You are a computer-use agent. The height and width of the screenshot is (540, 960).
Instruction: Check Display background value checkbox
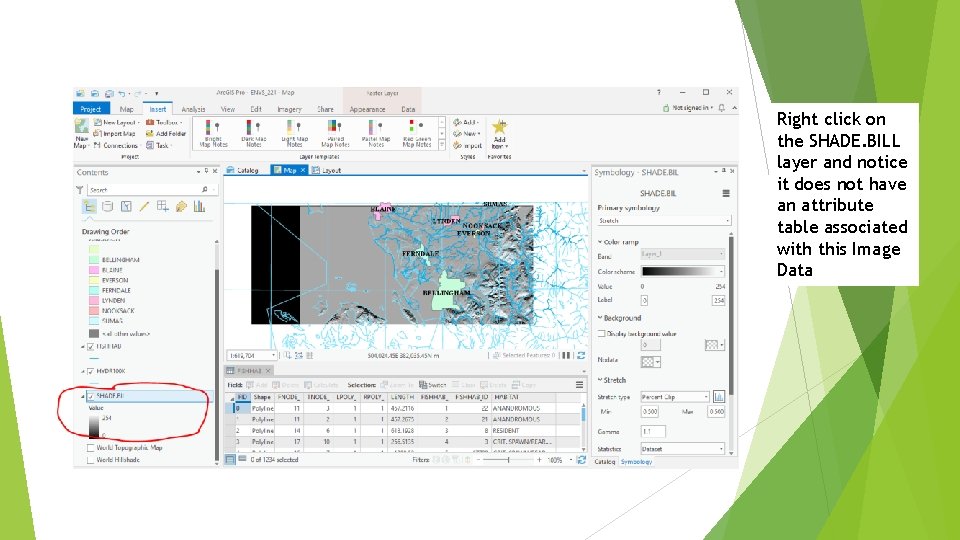[601, 334]
